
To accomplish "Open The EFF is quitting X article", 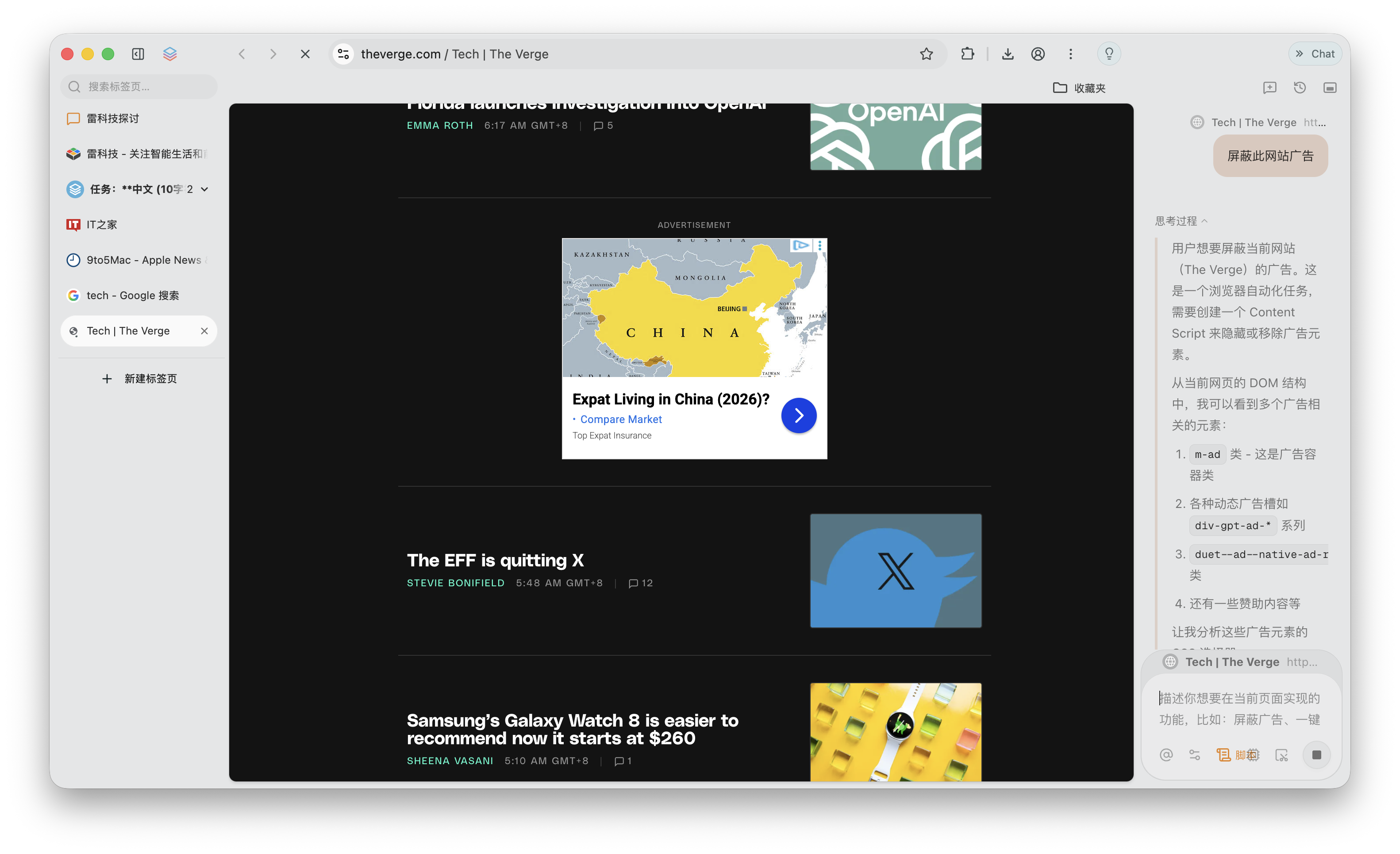I will (495, 560).
